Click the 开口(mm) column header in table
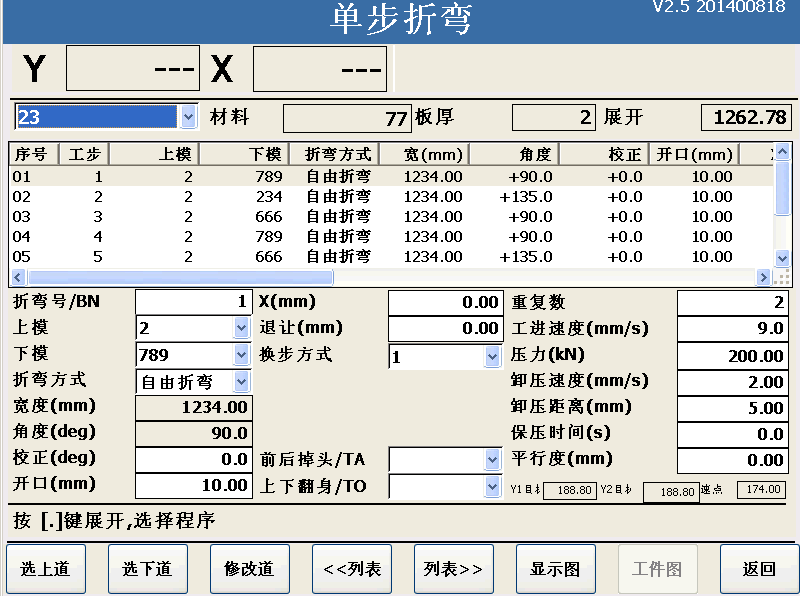 click(694, 154)
